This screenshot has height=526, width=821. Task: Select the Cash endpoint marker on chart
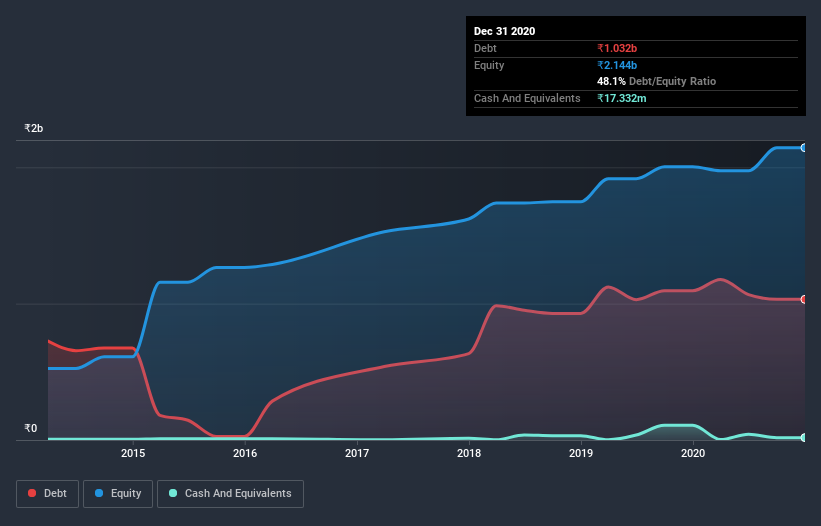pos(804,437)
